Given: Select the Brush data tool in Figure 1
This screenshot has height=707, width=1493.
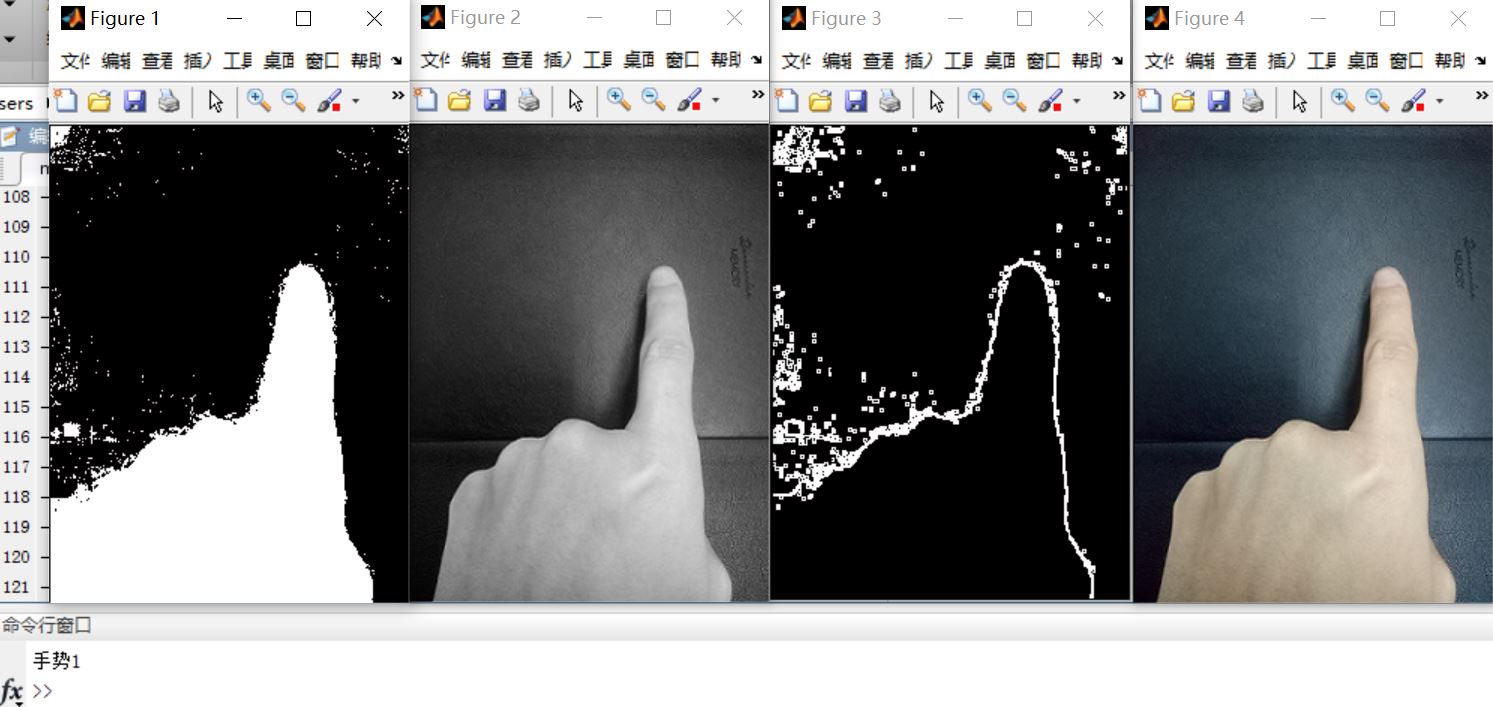Looking at the screenshot, I should (330, 100).
